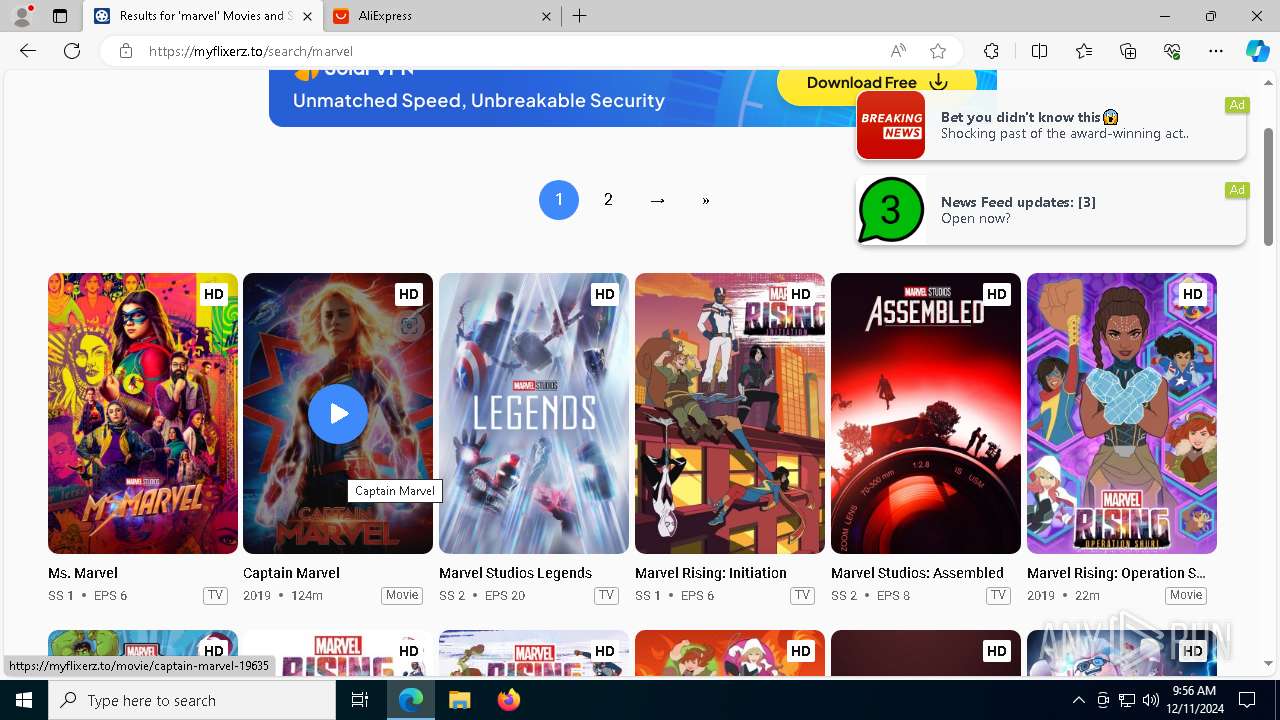
Task: Open Browser essentials icon
Action: tap(1172, 51)
